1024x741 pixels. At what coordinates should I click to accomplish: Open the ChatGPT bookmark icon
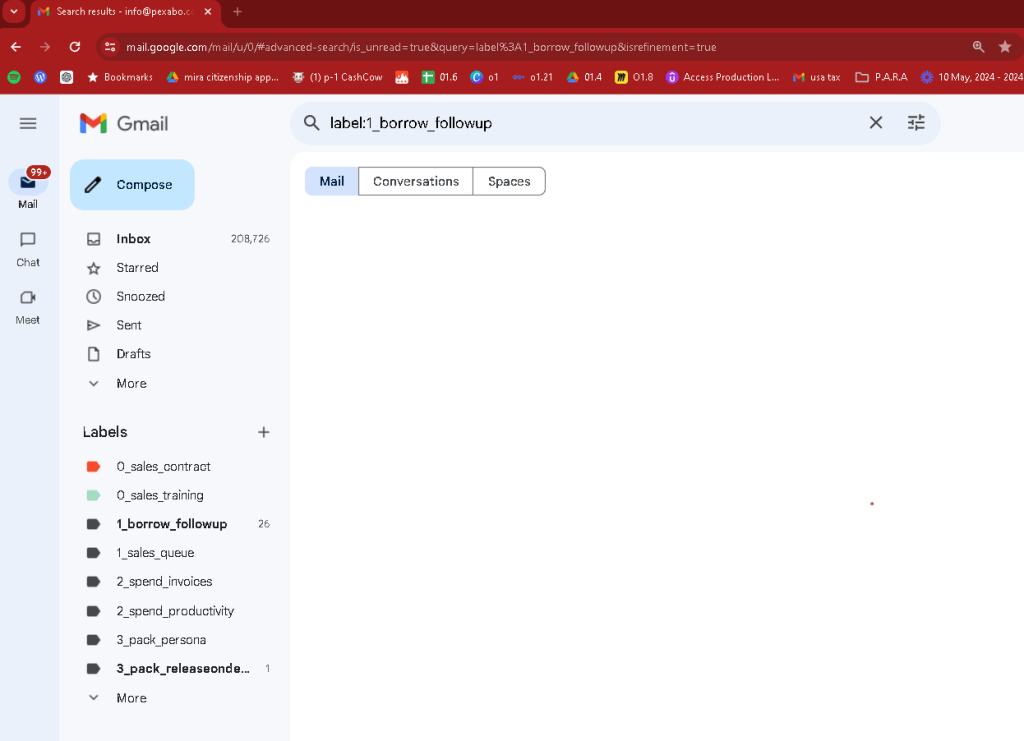pyautogui.click(x=66, y=77)
